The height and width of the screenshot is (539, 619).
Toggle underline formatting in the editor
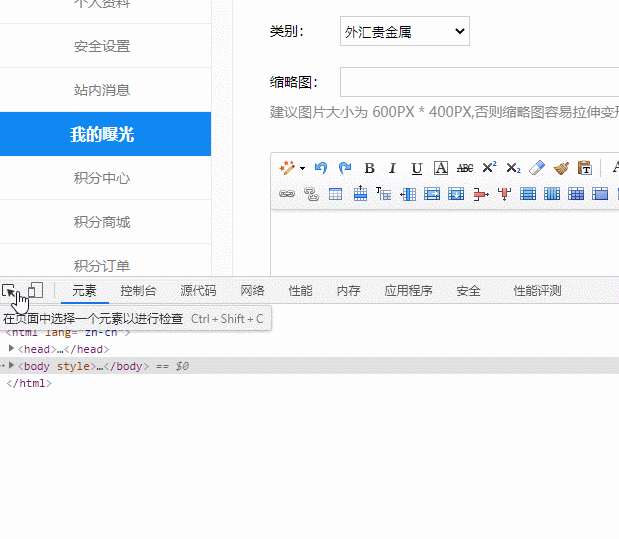click(x=416, y=168)
